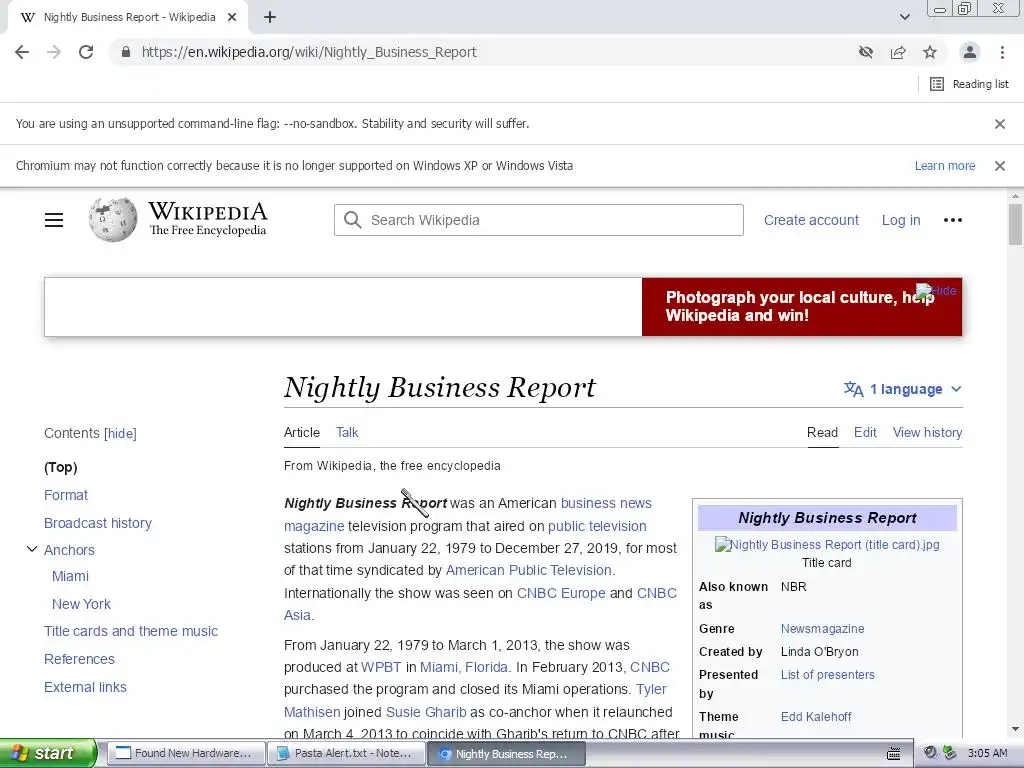This screenshot has height=768, width=1024.
Task: Hide the photo contest banner
Action: [x=936, y=291]
